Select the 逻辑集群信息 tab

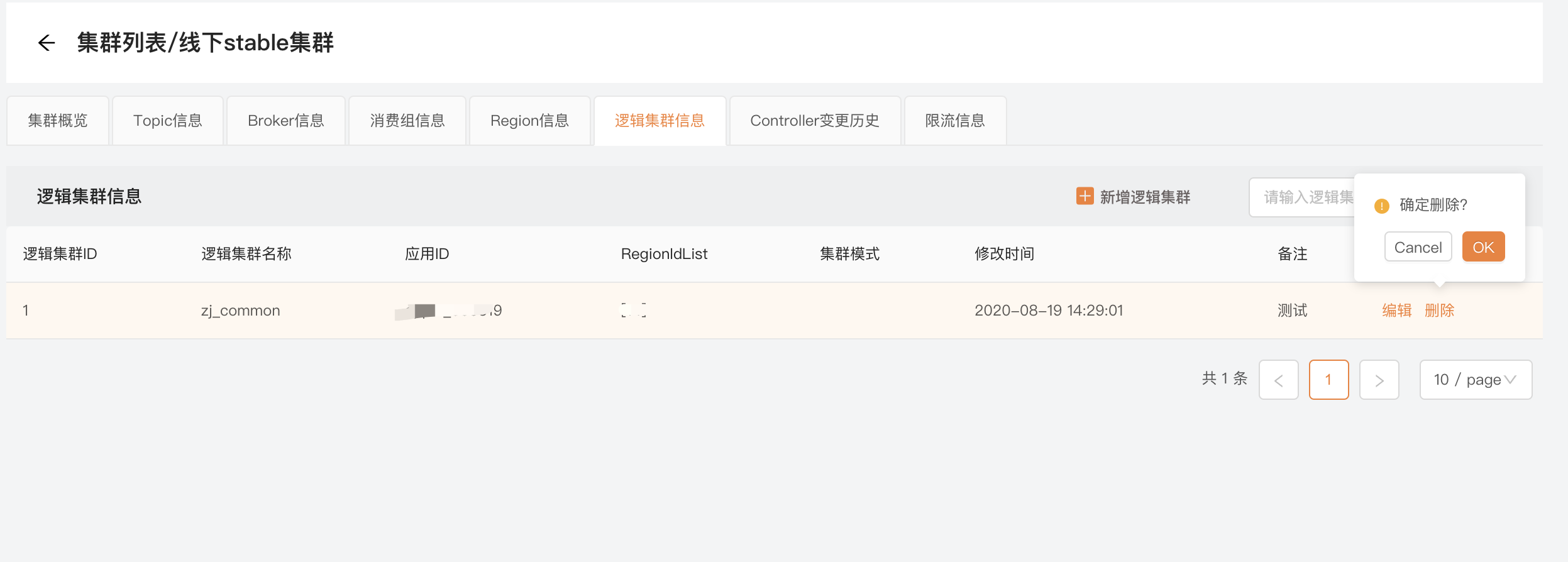point(660,121)
